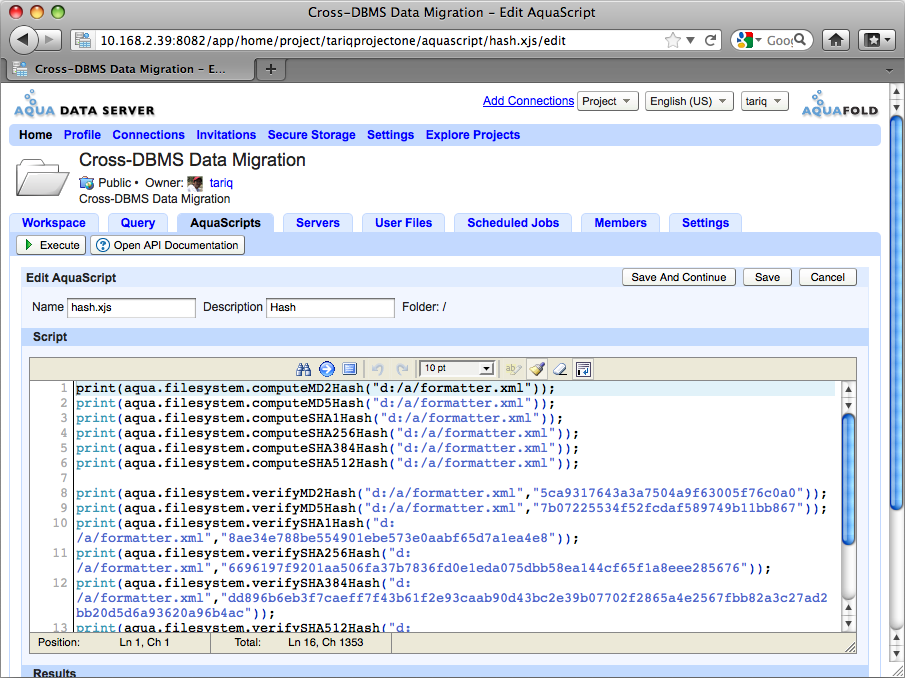Viewport: 905px width, 678px height.
Task: Open the bookmarks toolbar button
Action: (x=877, y=40)
